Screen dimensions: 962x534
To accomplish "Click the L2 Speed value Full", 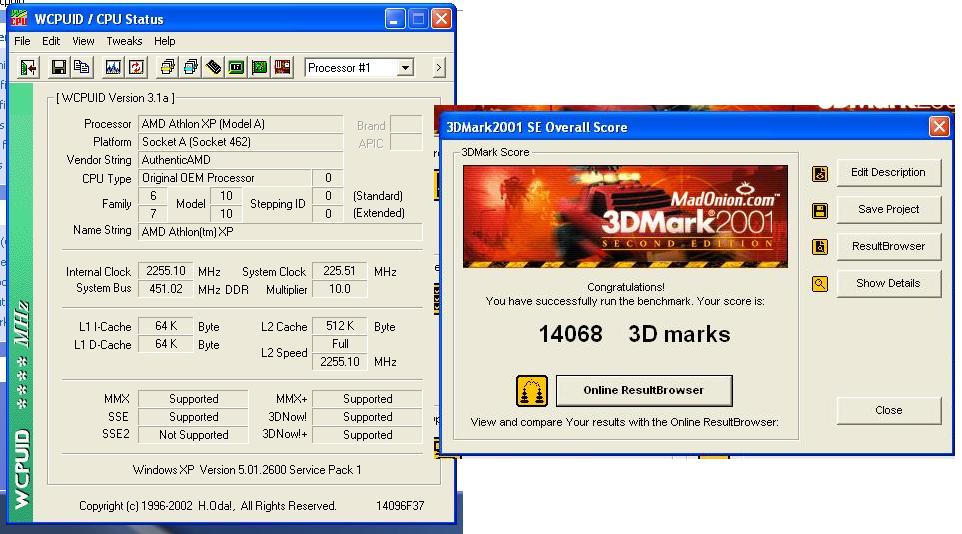I will pos(339,344).
